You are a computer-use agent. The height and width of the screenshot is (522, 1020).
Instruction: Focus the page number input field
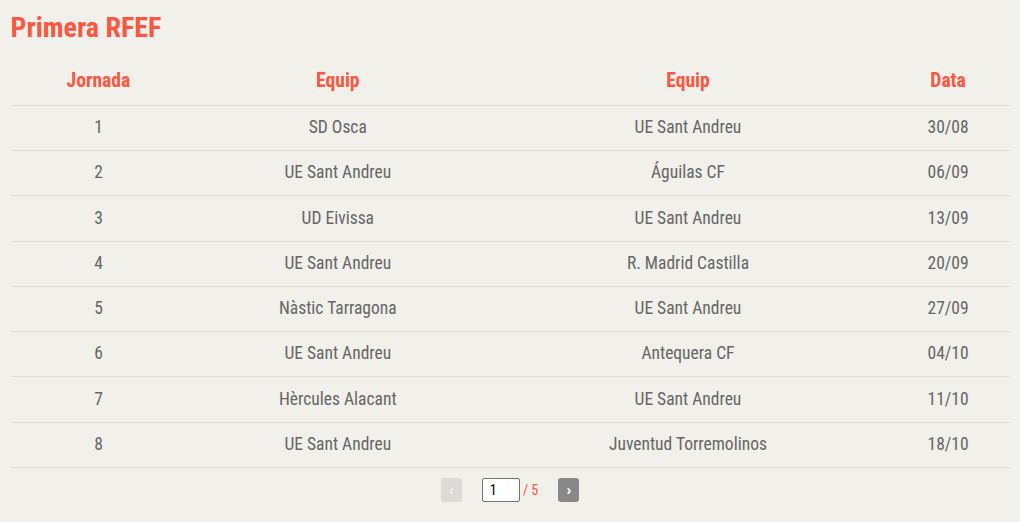coord(500,490)
